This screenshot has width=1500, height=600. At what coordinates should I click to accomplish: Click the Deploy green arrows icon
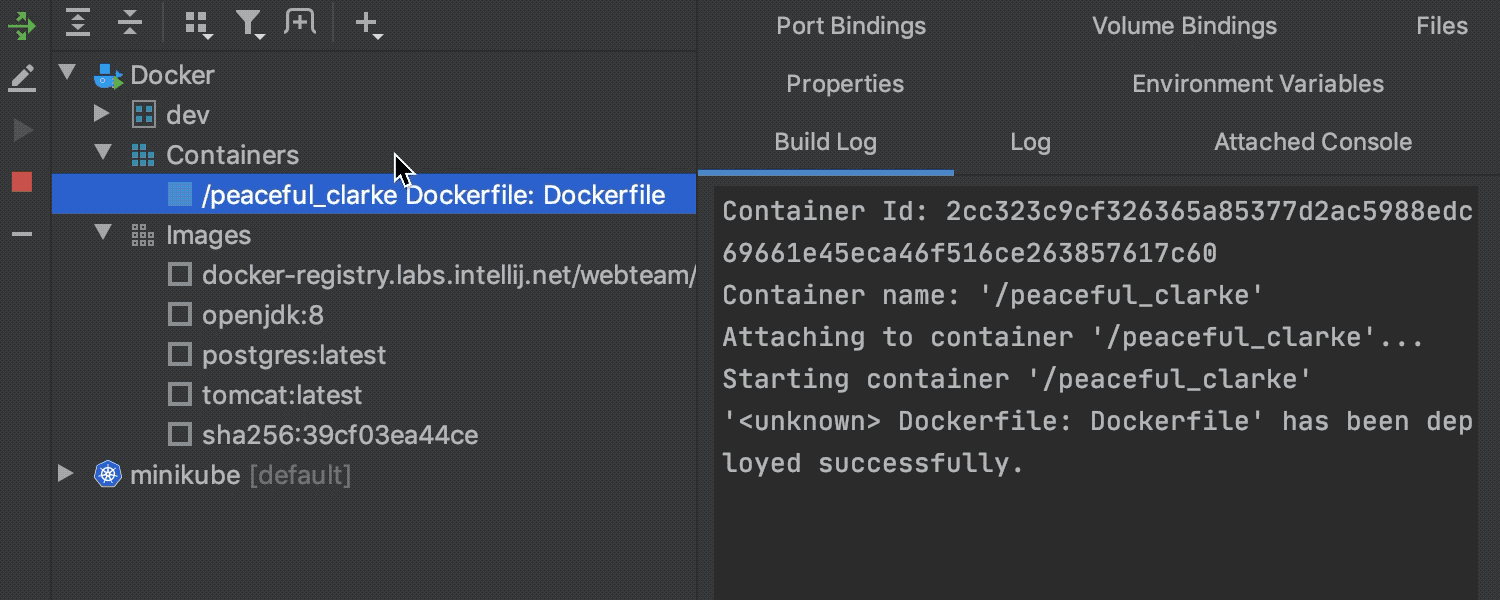(22, 25)
